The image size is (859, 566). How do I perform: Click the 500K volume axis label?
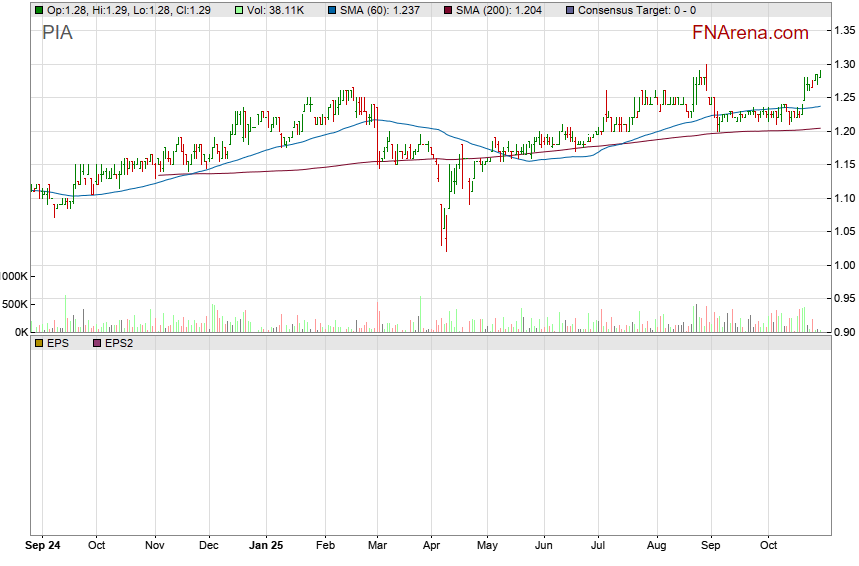(16, 304)
